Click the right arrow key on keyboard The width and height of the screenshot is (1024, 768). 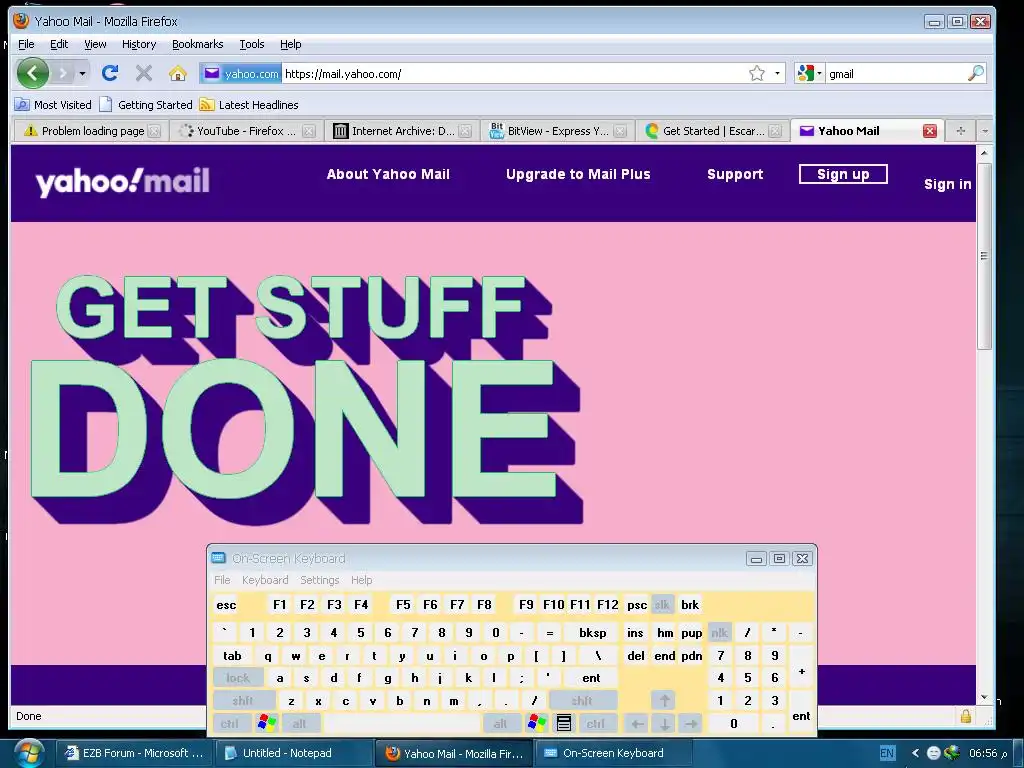[x=691, y=723]
